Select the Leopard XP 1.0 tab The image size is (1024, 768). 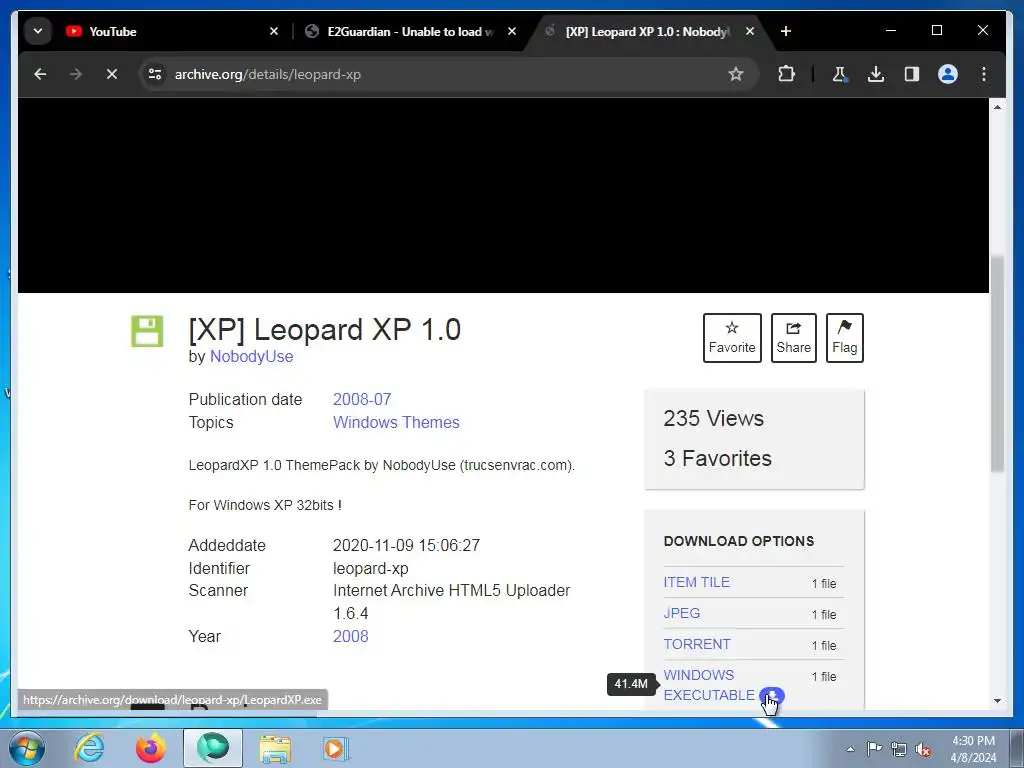click(x=647, y=31)
